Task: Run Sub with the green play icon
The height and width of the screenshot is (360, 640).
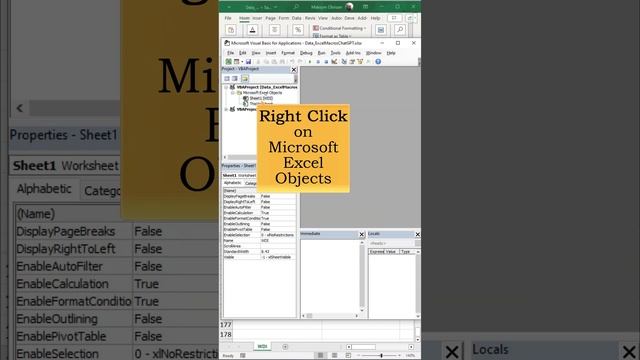Action: [310, 62]
